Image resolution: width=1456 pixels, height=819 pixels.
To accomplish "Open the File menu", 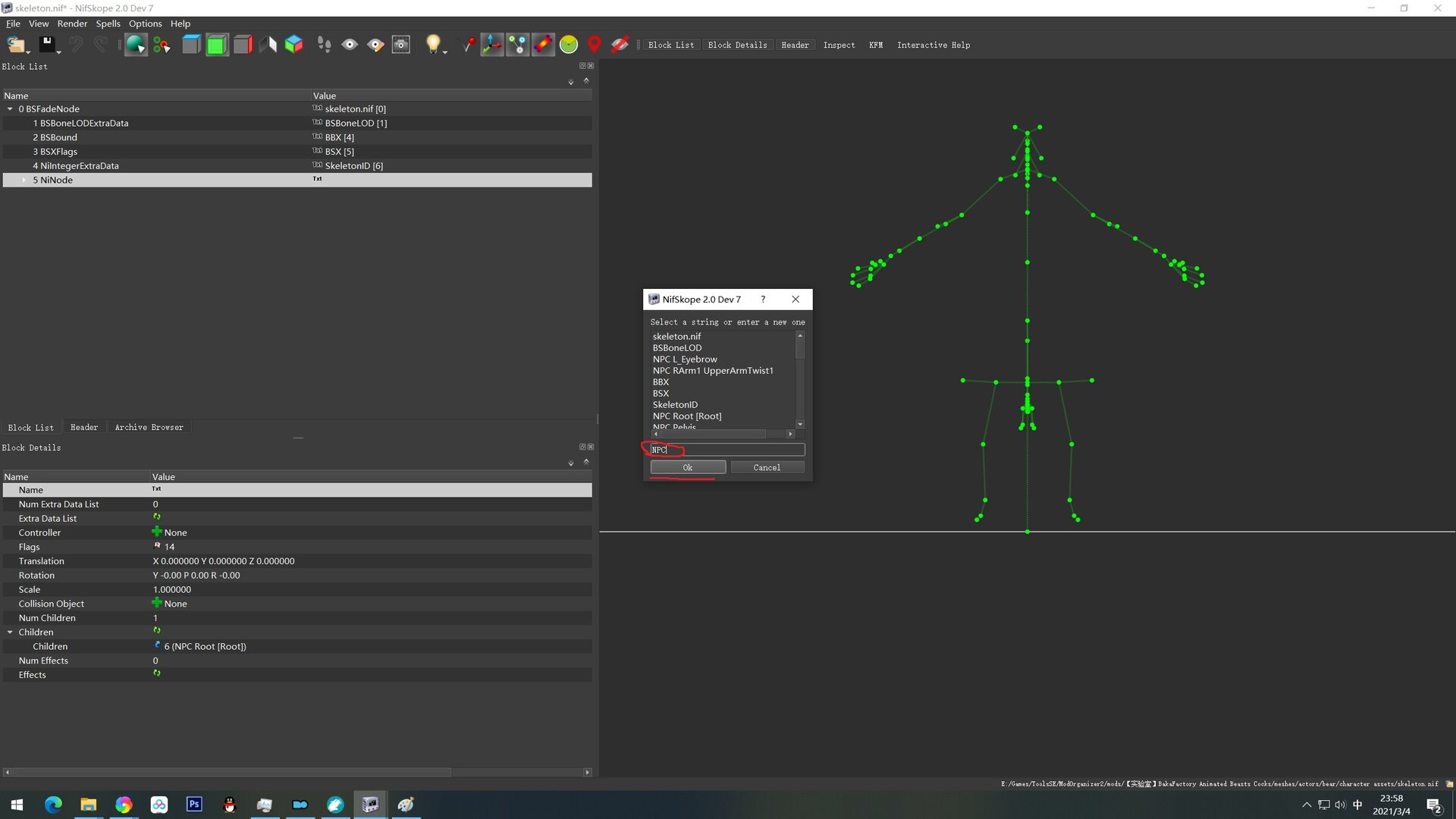I will point(13,24).
